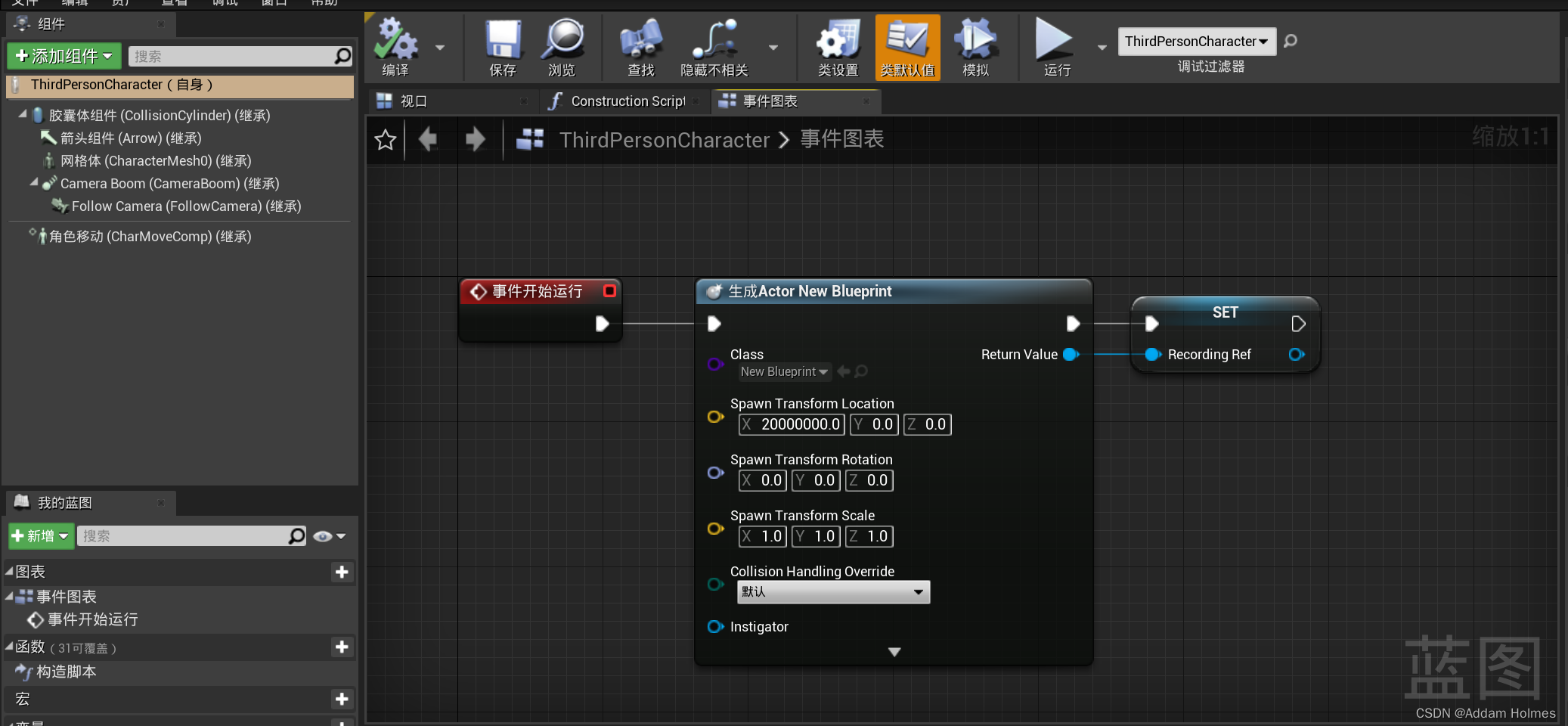Open 浏览 browse icon in toolbar
This screenshot has height=726, width=1568.
pos(562,48)
